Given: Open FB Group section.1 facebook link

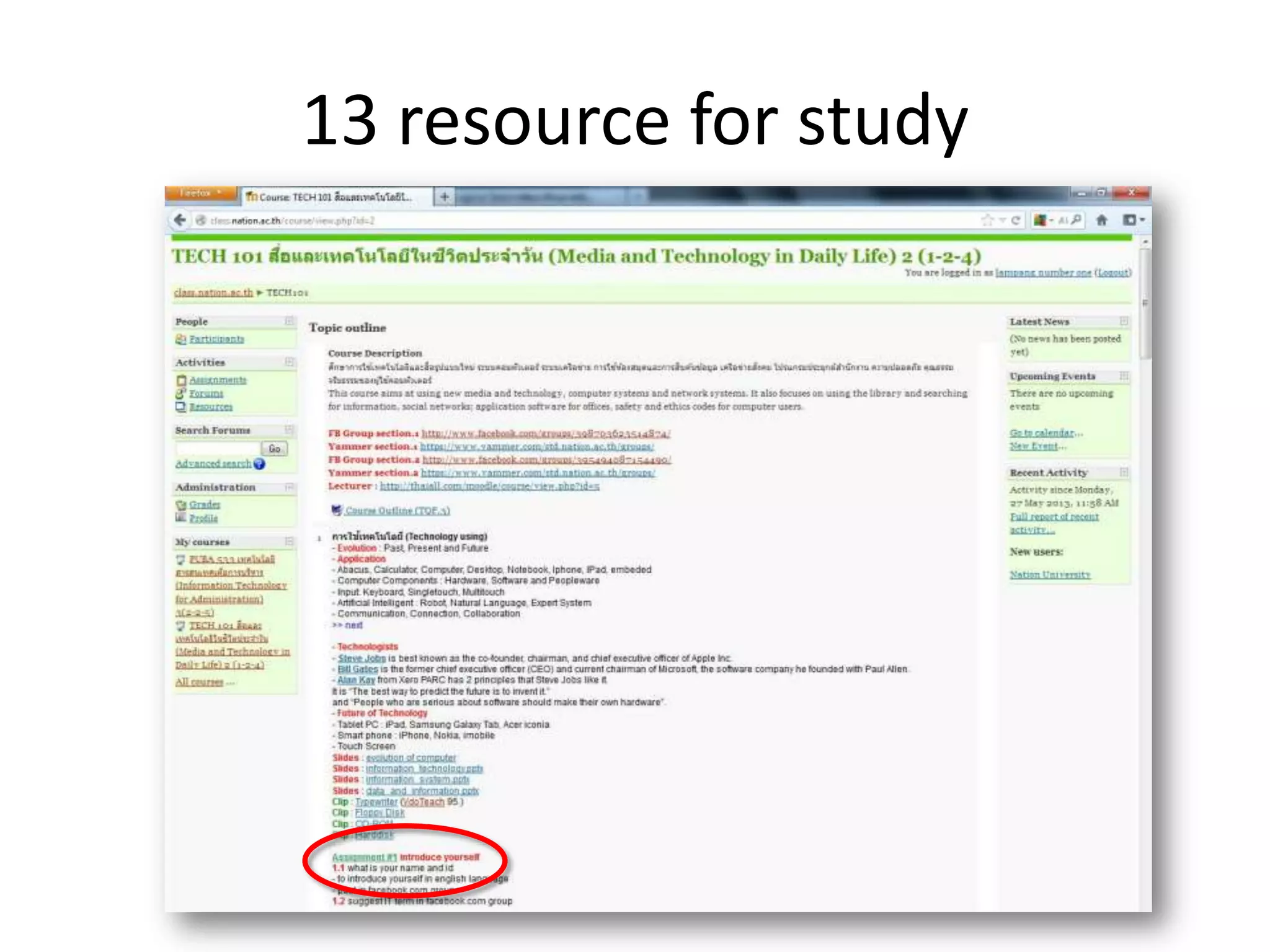Looking at the screenshot, I should click(546, 433).
